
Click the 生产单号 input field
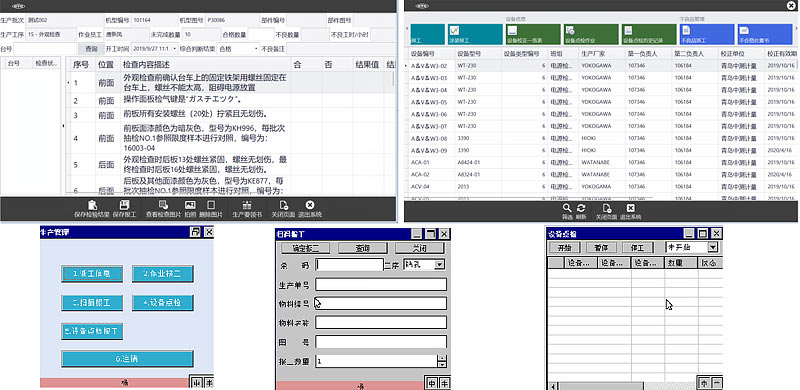(381, 284)
